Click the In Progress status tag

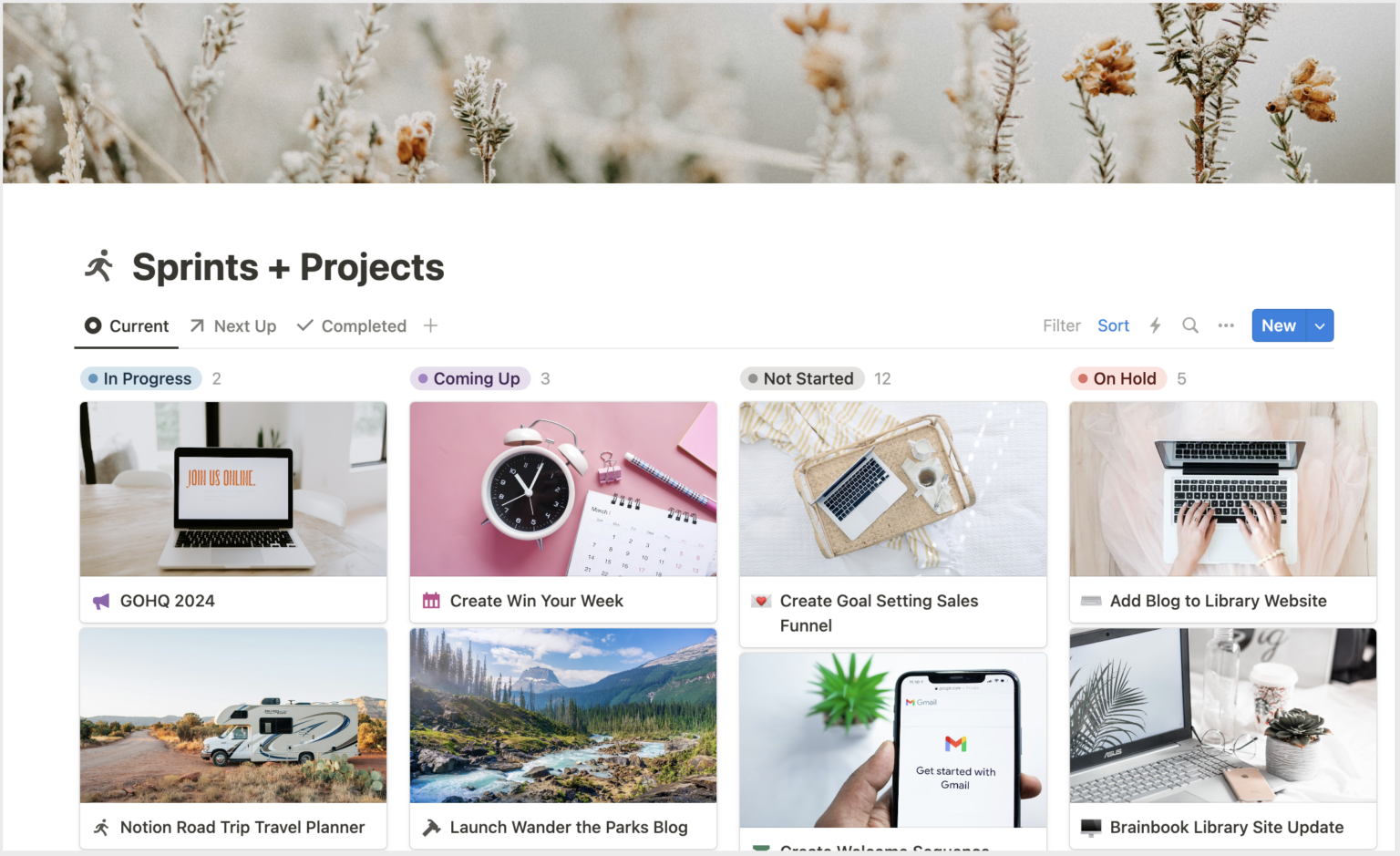click(140, 378)
